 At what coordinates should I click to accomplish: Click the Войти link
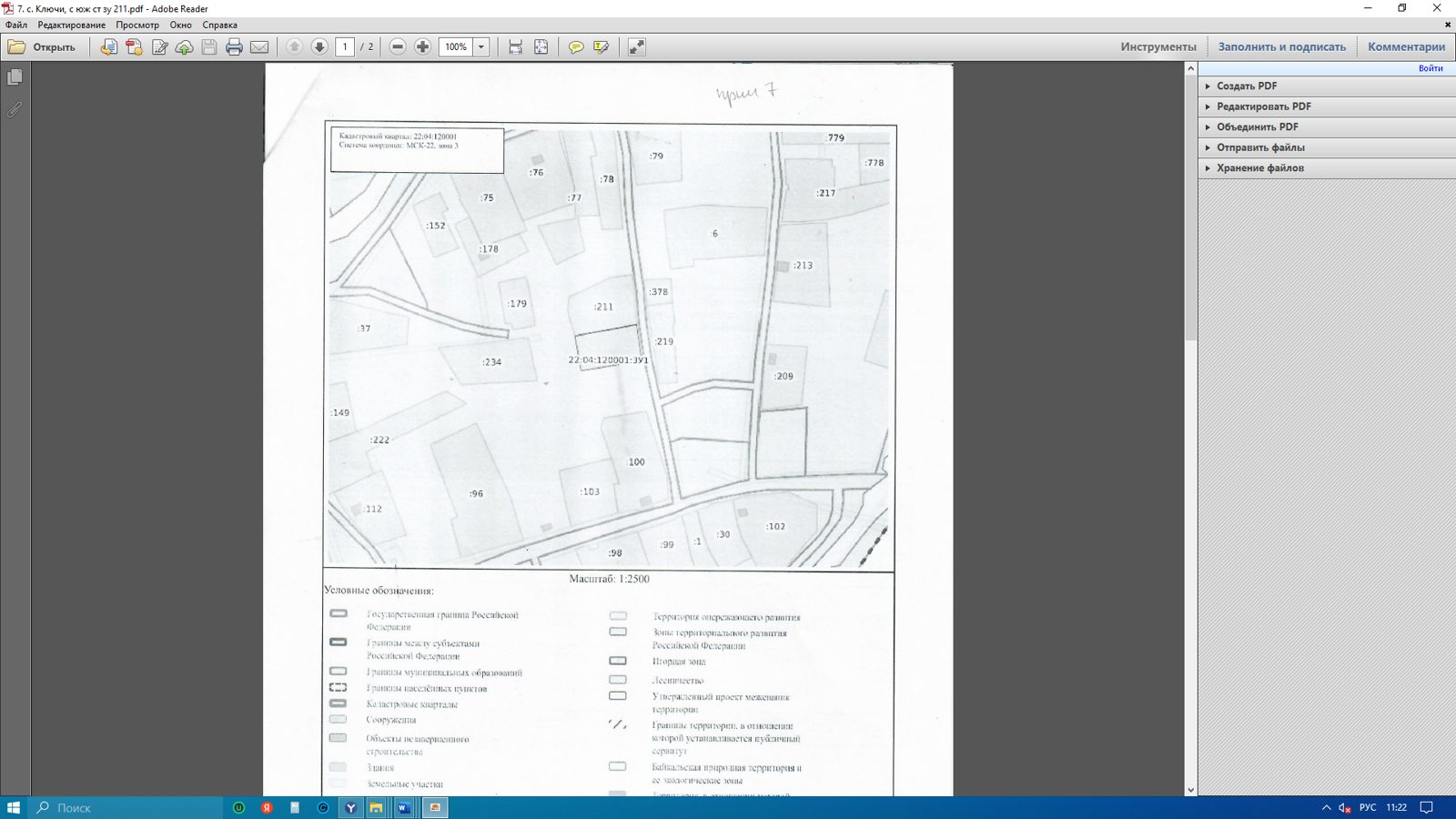1431,68
